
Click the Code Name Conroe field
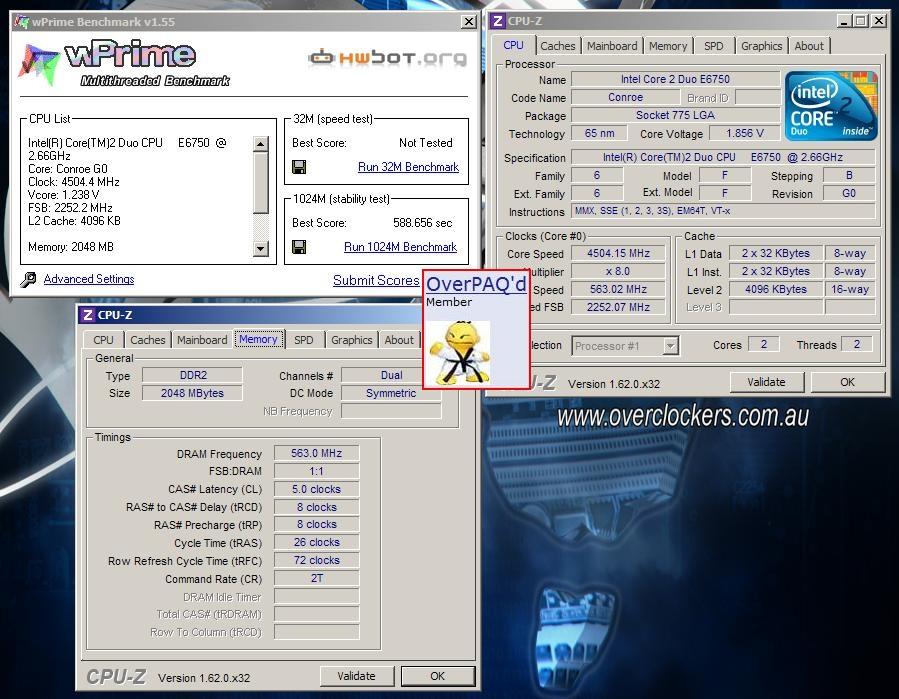[x=625, y=97]
